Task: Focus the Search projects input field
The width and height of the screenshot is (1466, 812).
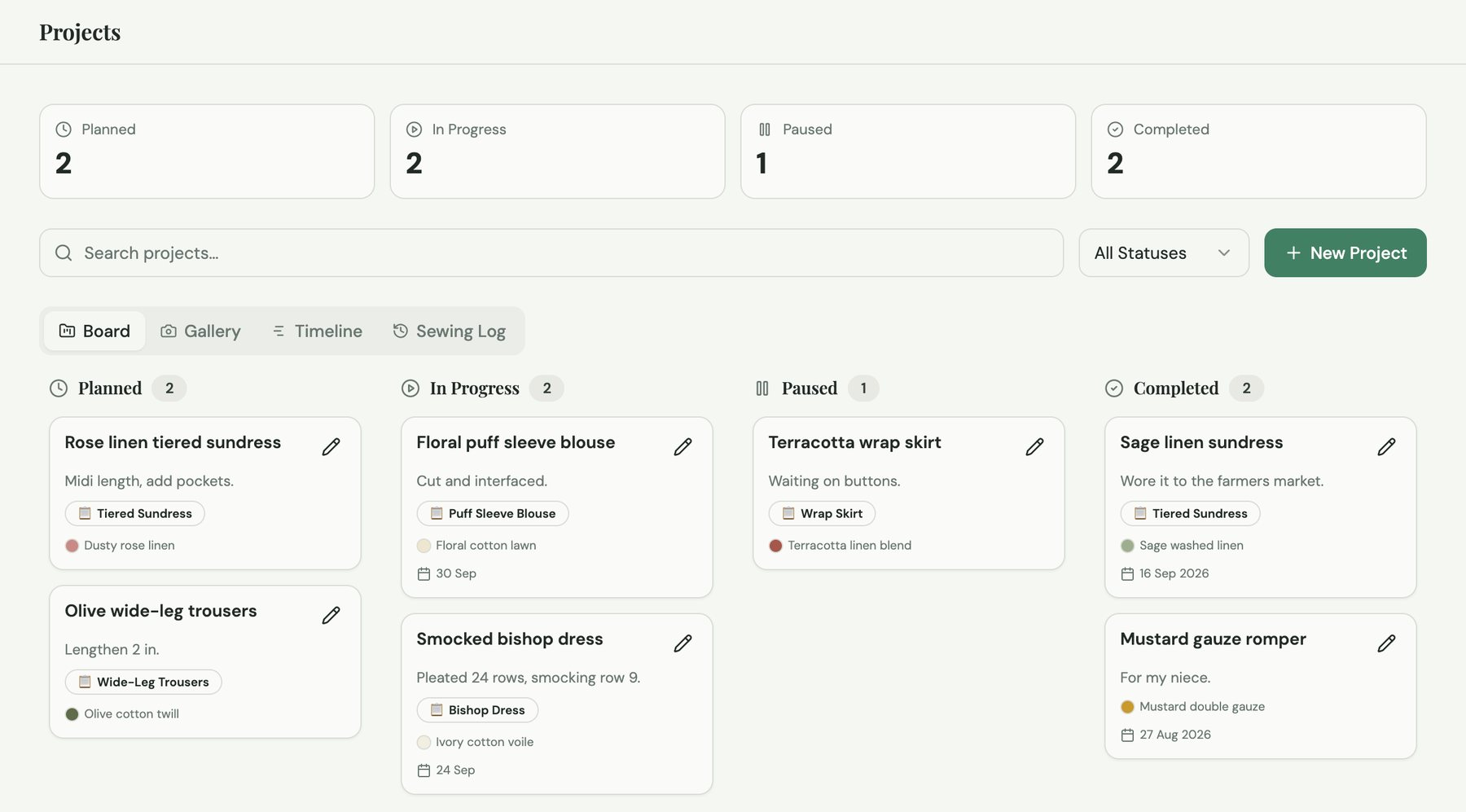Action: pyautogui.click(x=551, y=252)
